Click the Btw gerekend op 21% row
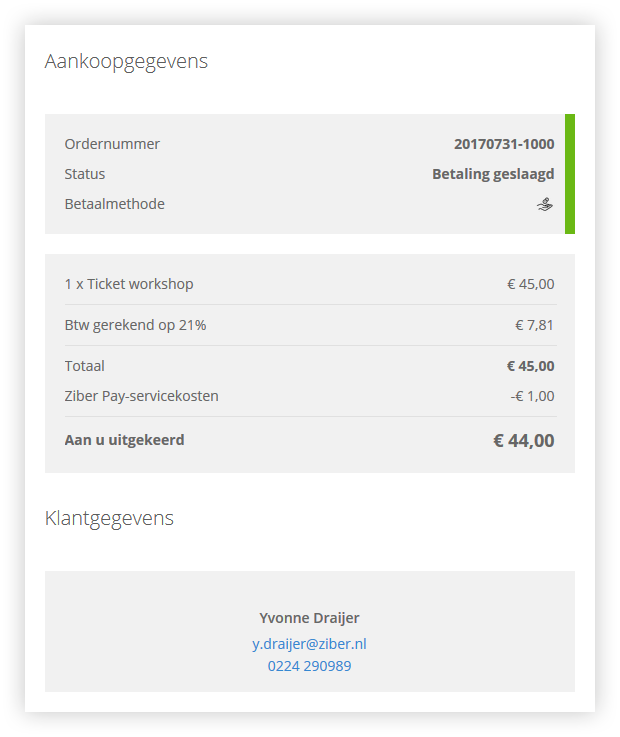The height and width of the screenshot is (737, 620). 310,325
